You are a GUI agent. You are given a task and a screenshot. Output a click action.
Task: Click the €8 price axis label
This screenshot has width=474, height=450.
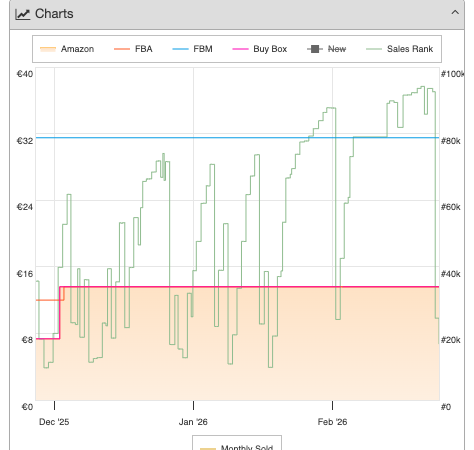click(x=27, y=340)
